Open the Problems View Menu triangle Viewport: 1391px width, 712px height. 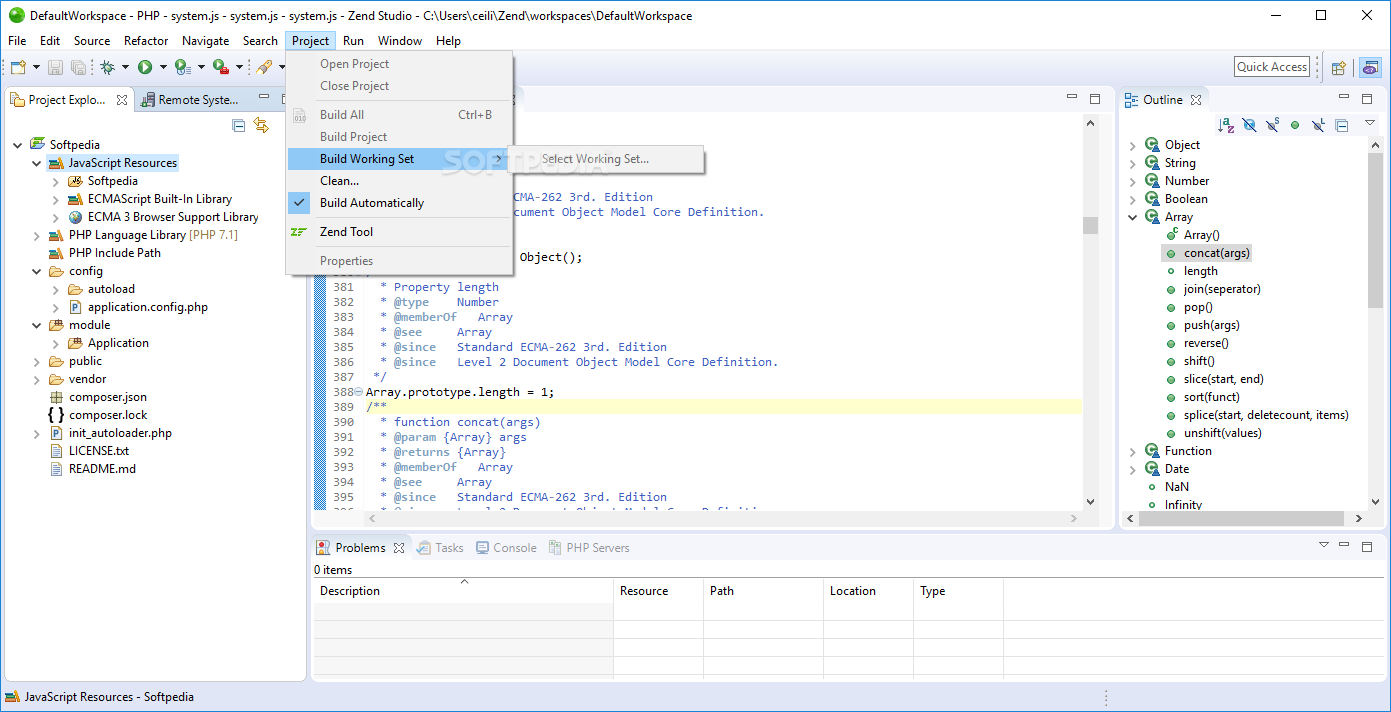(1323, 545)
